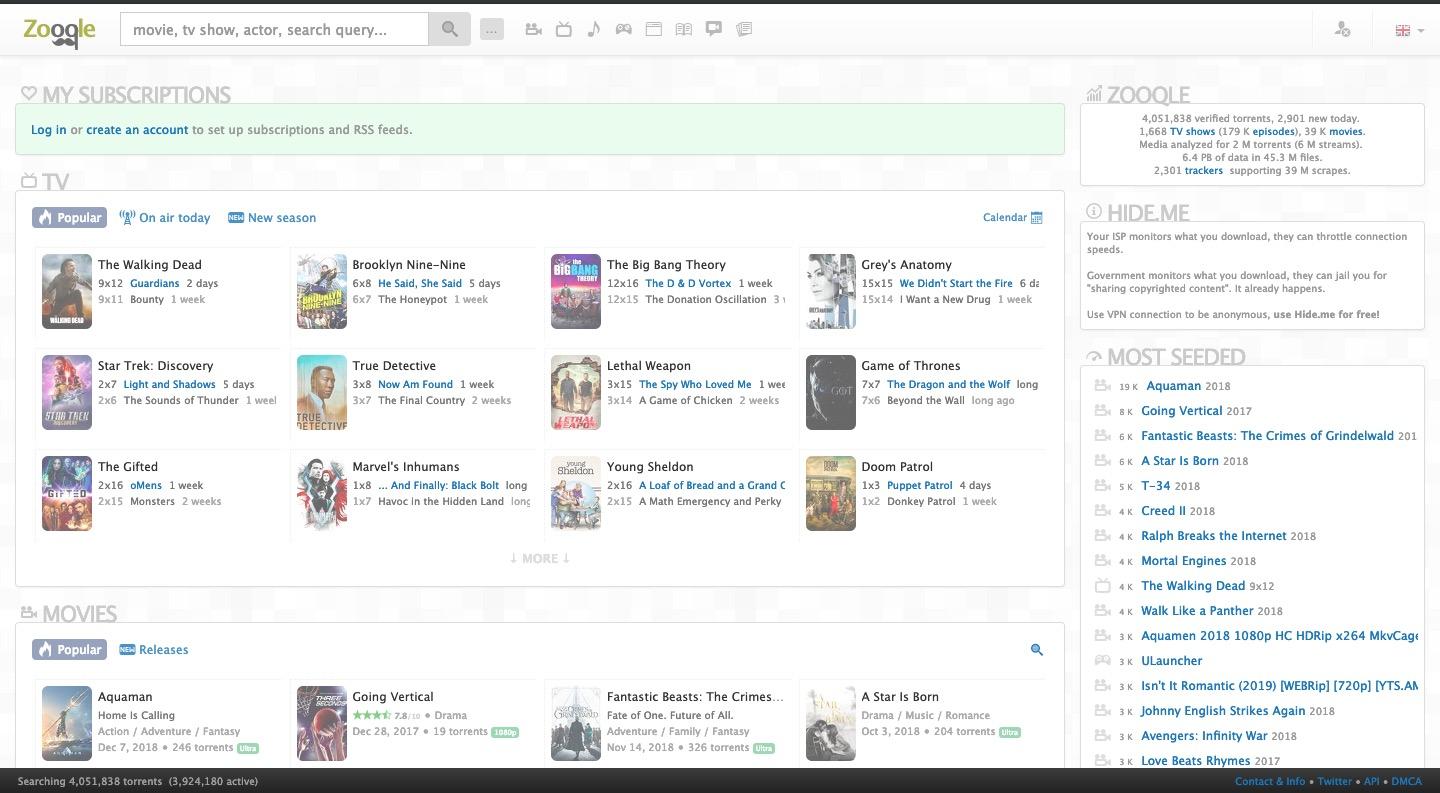Open the Other category papers icon
The image size is (1440, 793).
tap(744, 29)
